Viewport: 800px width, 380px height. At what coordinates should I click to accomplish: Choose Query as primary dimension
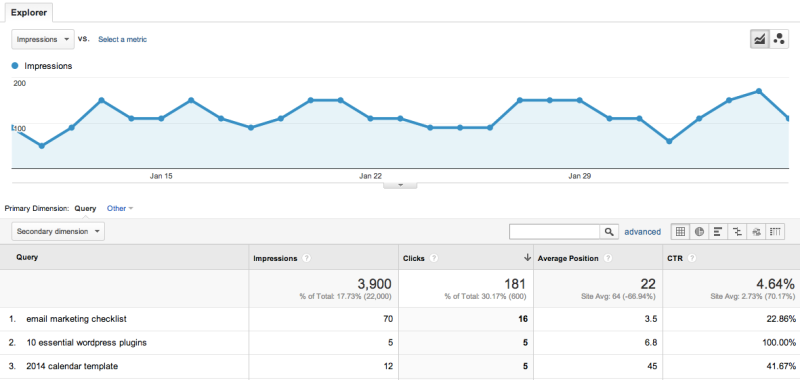[x=85, y=208]
